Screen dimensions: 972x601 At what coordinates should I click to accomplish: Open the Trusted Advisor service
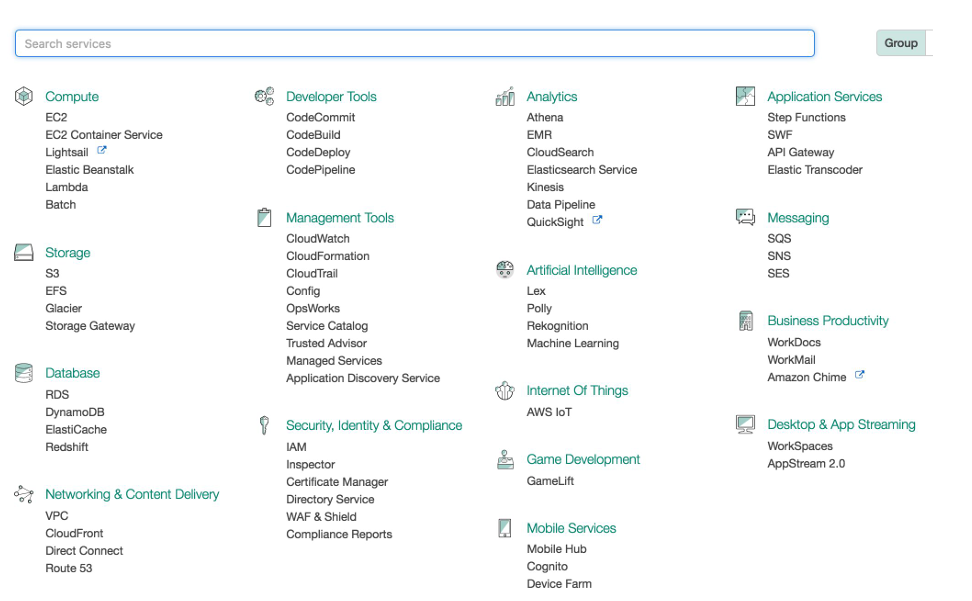click(x=326, y=343)
